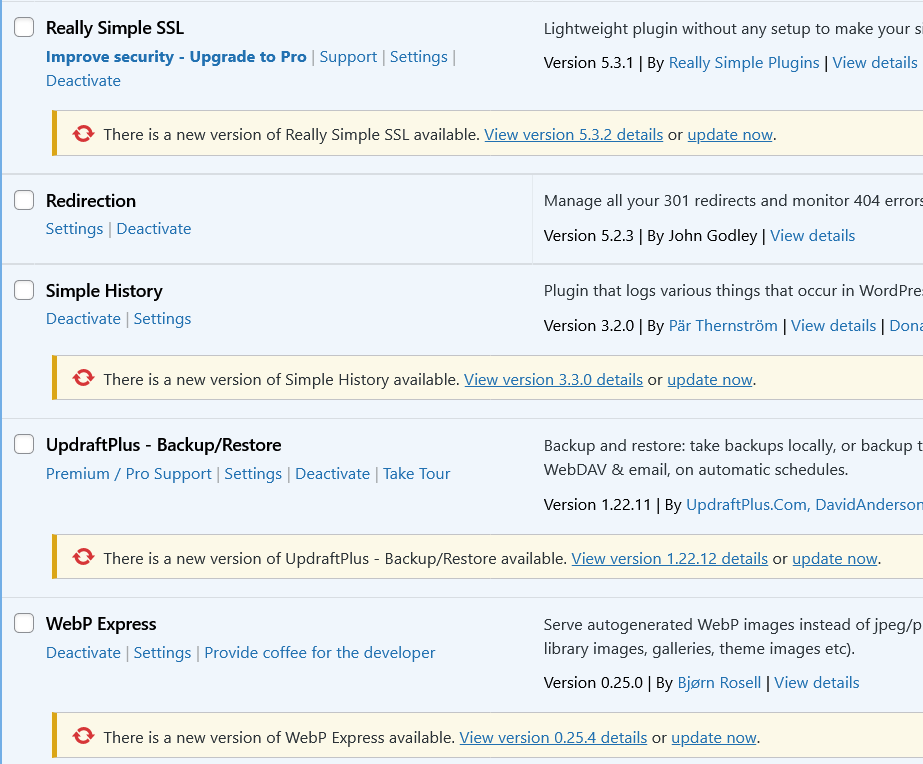Open Settings for WebP Express
Image resolution: width=923 pixels, height=764 pixels.
(162, 653)
